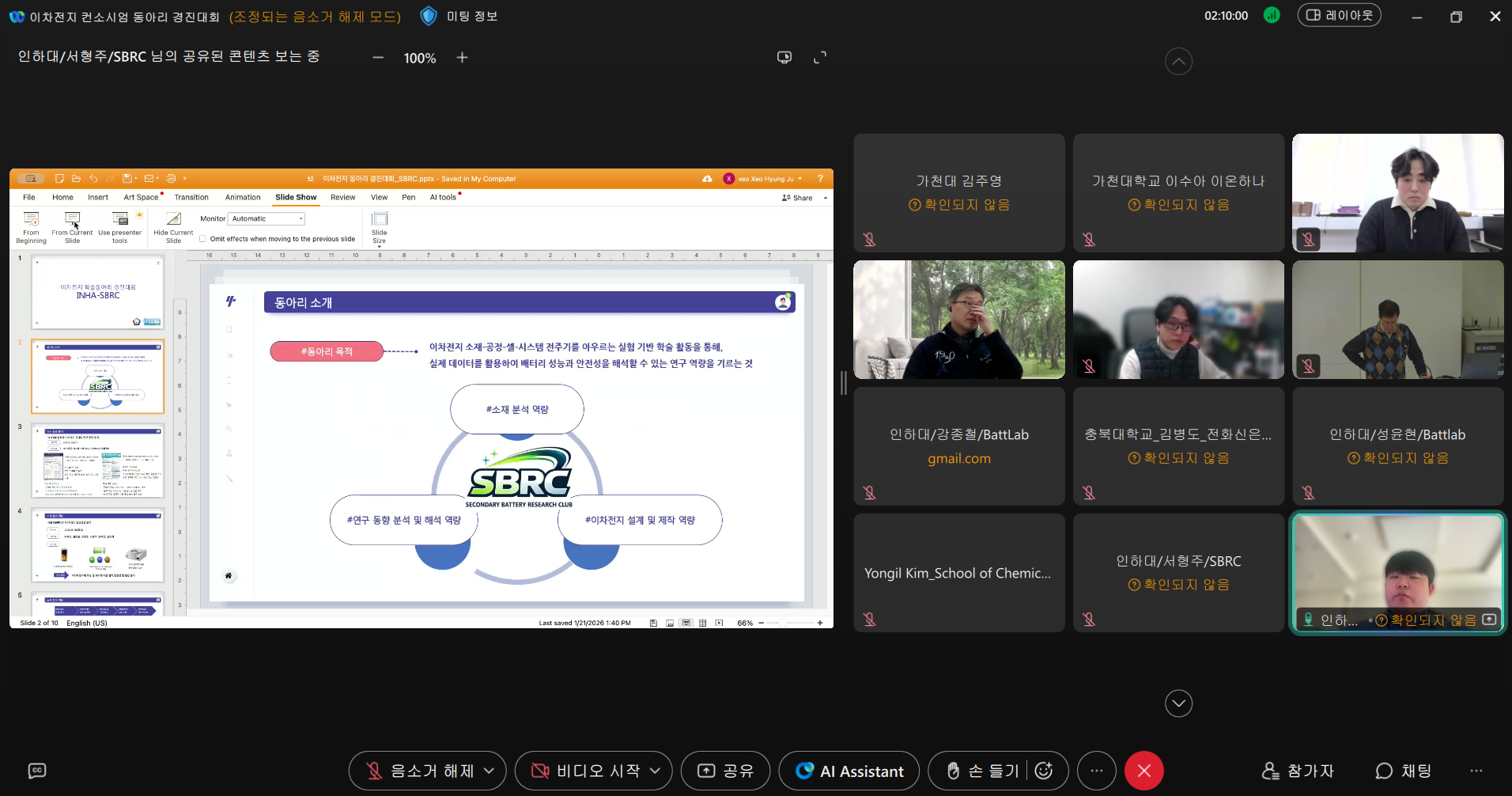Expand audio options next to 음소거 해제
1512x796 pixels.
point(490,771)
